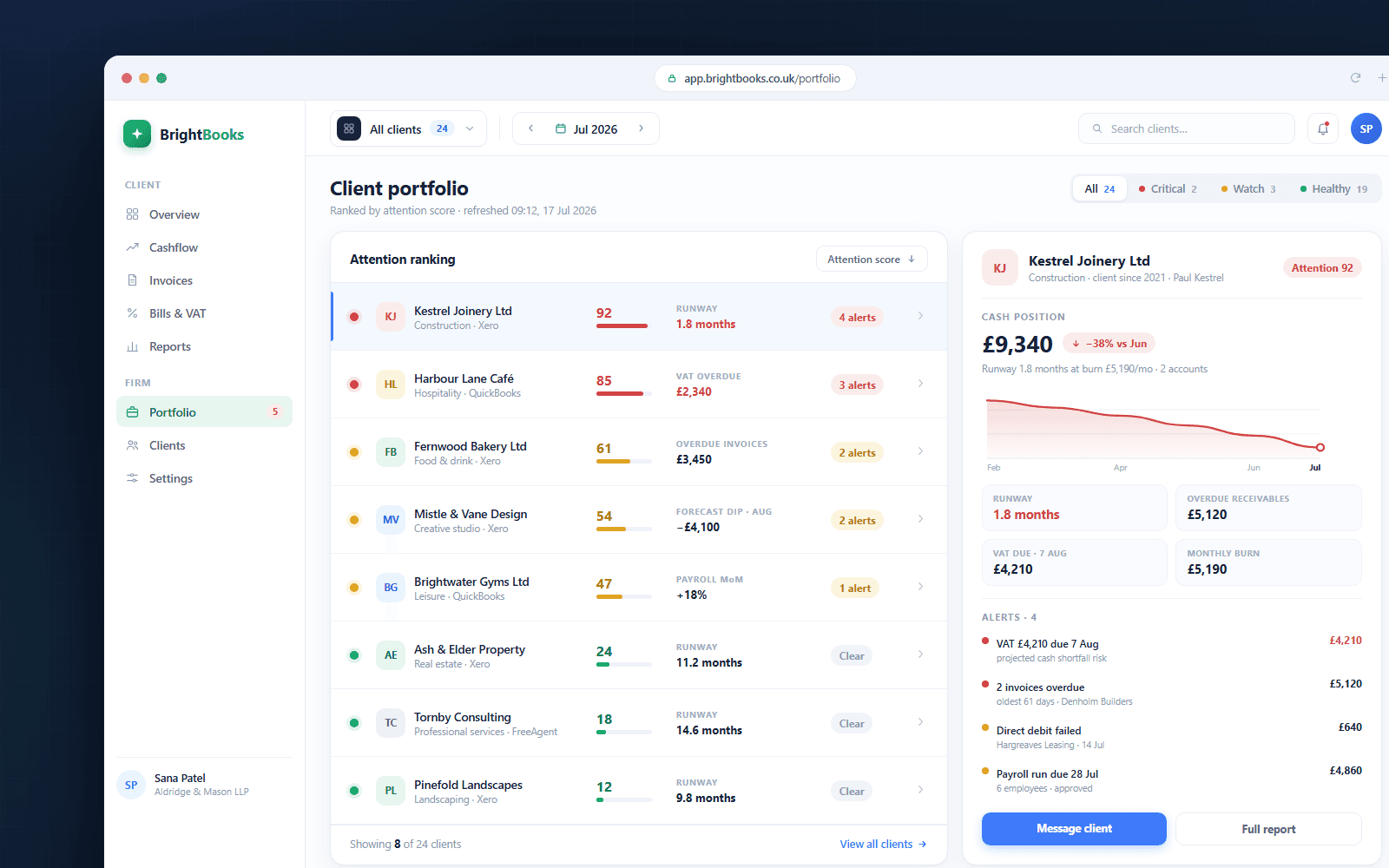Click Message client button
1389x868 pixels.
1074,829
